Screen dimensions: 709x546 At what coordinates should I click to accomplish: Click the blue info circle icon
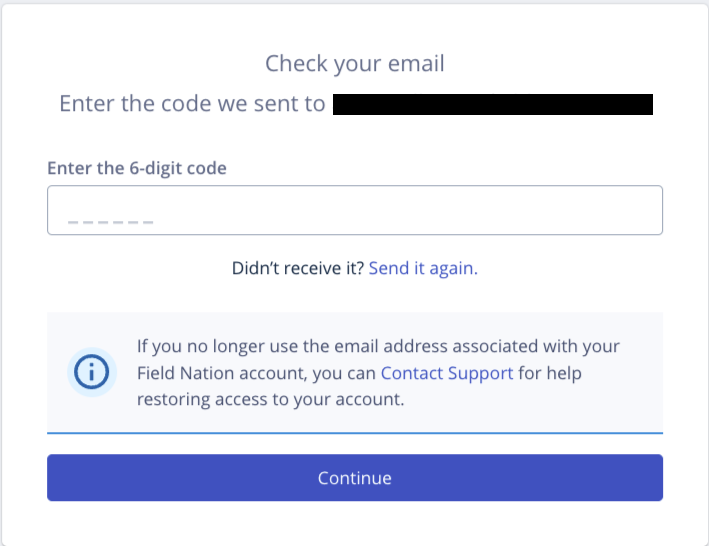point(92,372)
